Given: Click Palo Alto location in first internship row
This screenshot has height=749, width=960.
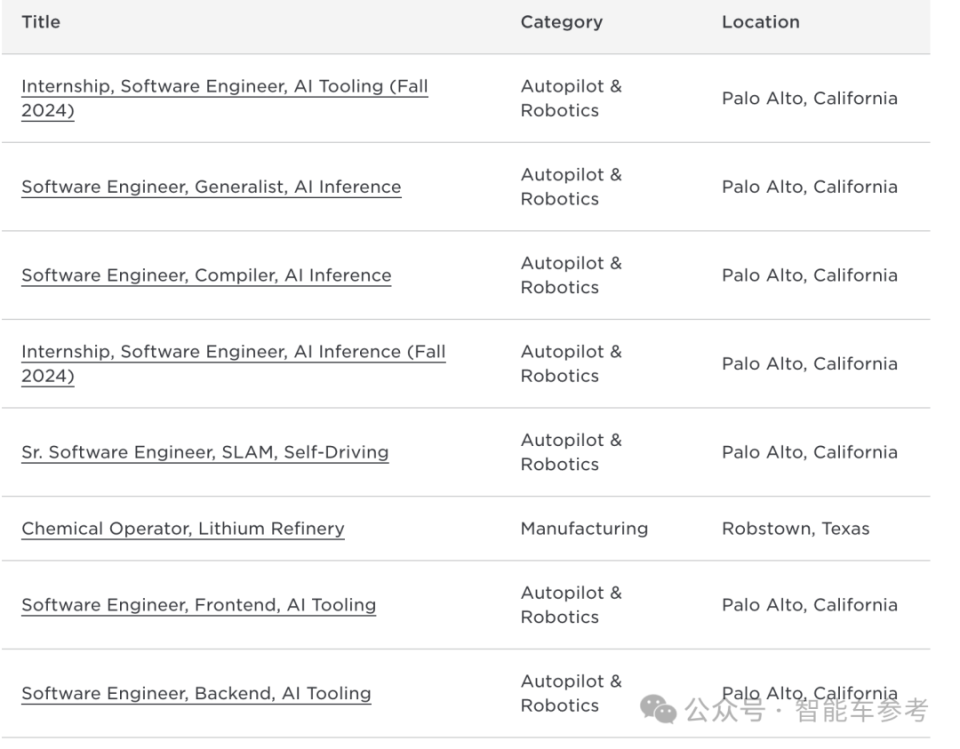Looking at the screenshot, I should [809, 98].
